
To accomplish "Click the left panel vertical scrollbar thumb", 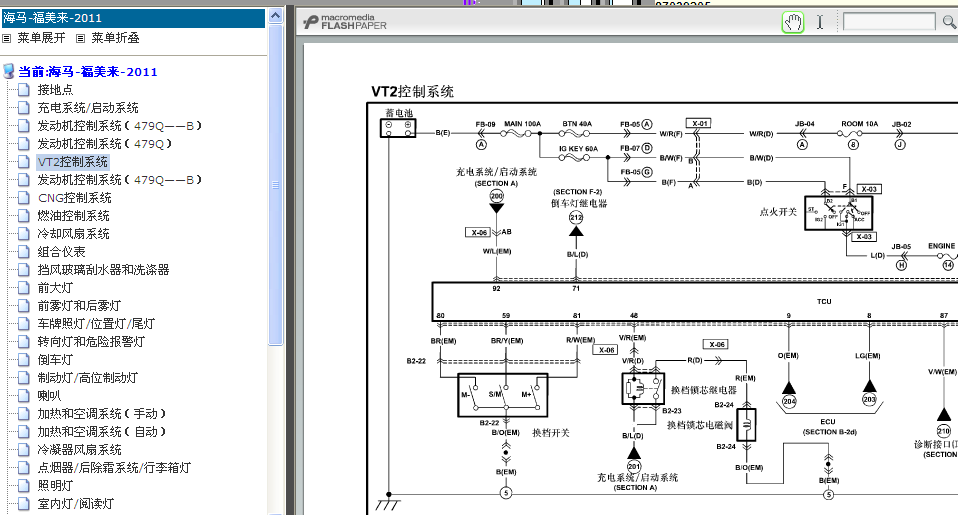I will 276,184.
